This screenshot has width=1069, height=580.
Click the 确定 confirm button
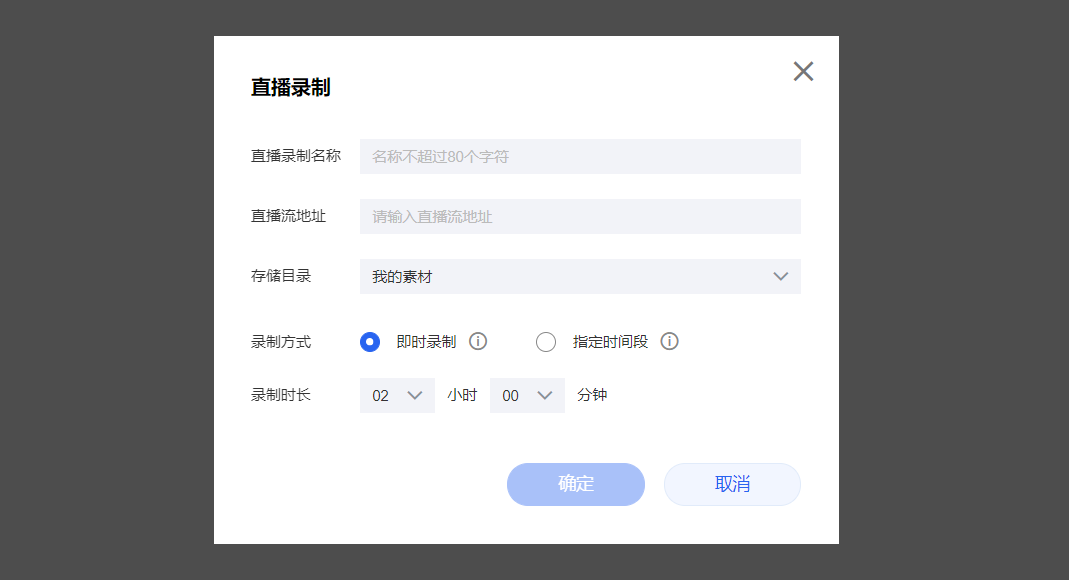click(x=576, y=485)
